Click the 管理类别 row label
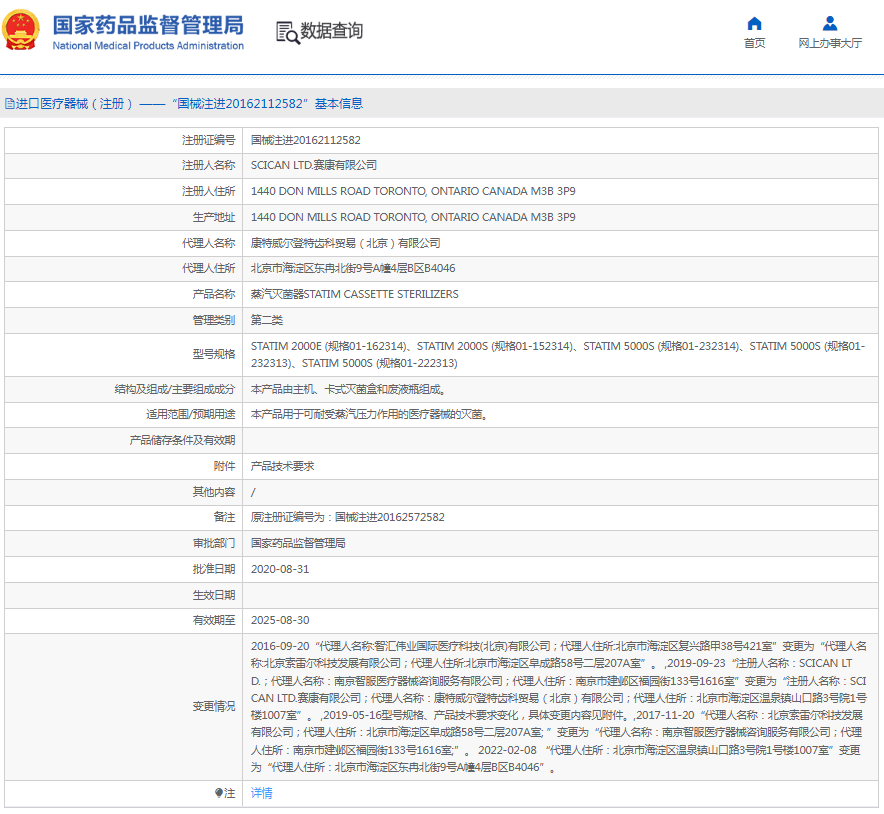This screenshot has height=814, width=884. 214,320
